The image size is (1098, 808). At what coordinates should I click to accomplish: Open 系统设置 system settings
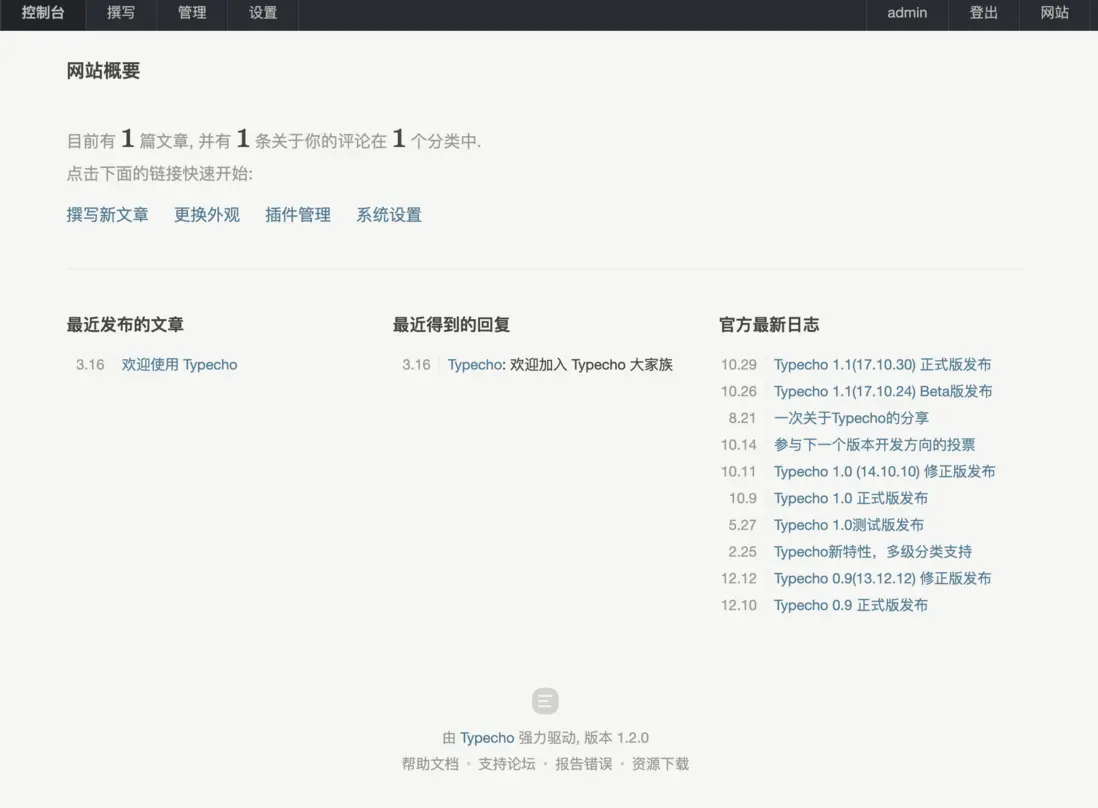click(388, 214)
